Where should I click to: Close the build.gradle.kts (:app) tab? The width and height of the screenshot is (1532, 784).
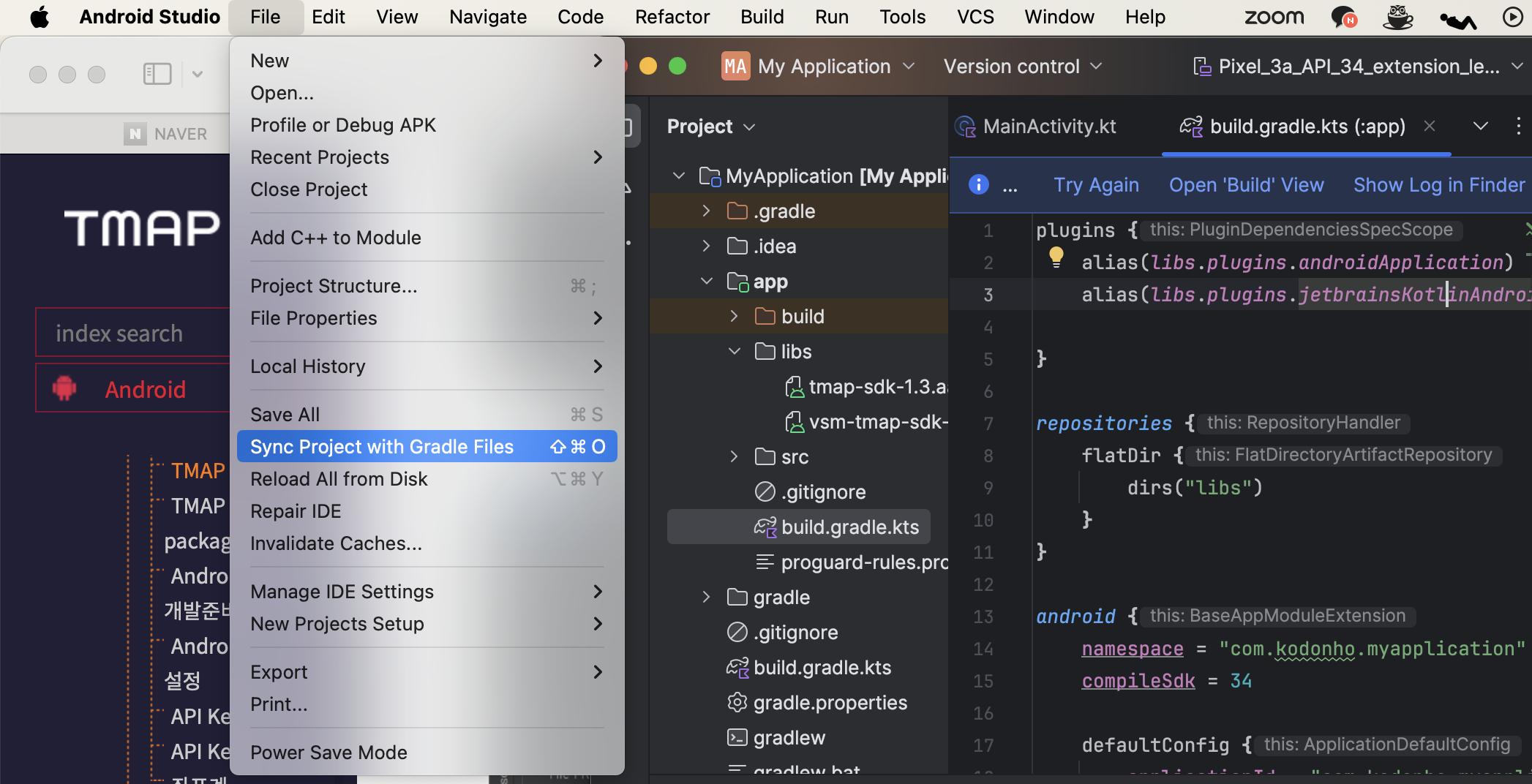coord(1429,127)
